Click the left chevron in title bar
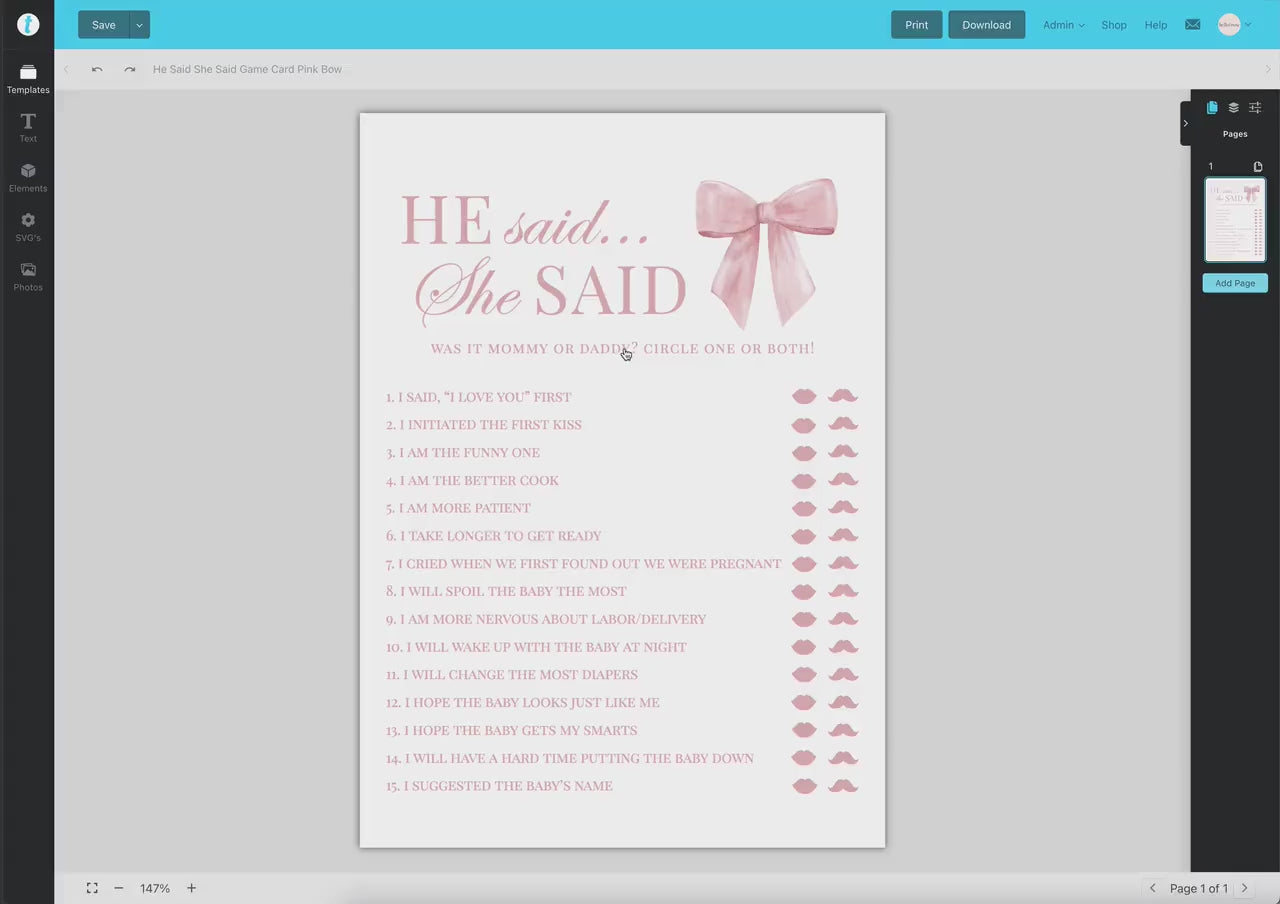Image resolution: width=1280 pixels, height=904 pixels. pyautogui.click(x=66, y=69)
